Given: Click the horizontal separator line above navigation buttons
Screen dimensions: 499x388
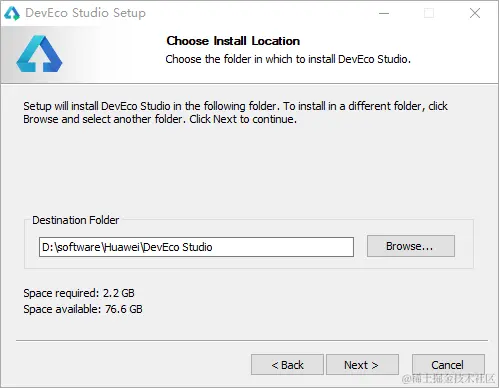Looking at the screenshot, I should (x=252, y=341).
